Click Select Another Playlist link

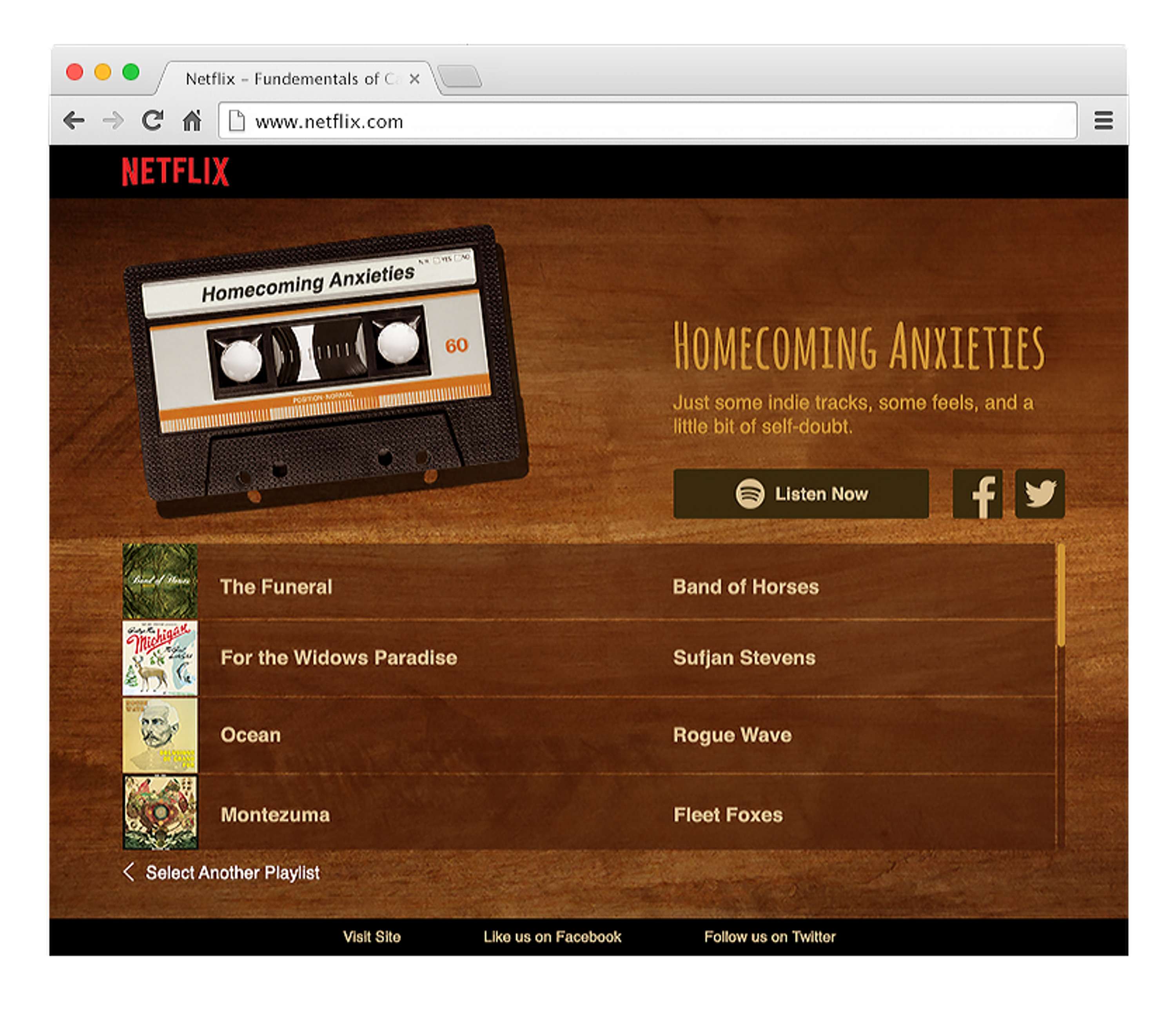point(221,872)
